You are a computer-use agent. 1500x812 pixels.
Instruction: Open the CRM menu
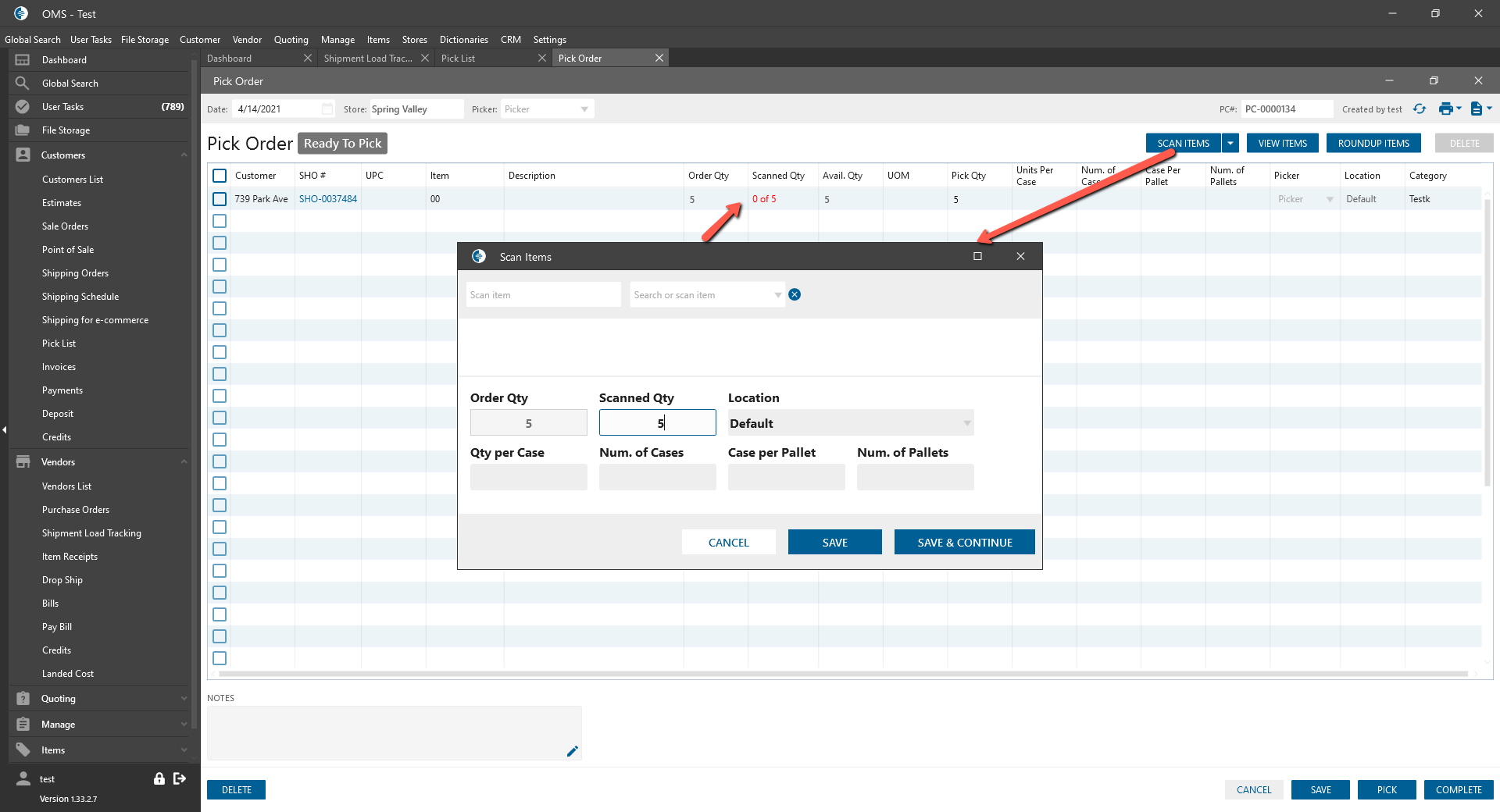pos(511,40)
